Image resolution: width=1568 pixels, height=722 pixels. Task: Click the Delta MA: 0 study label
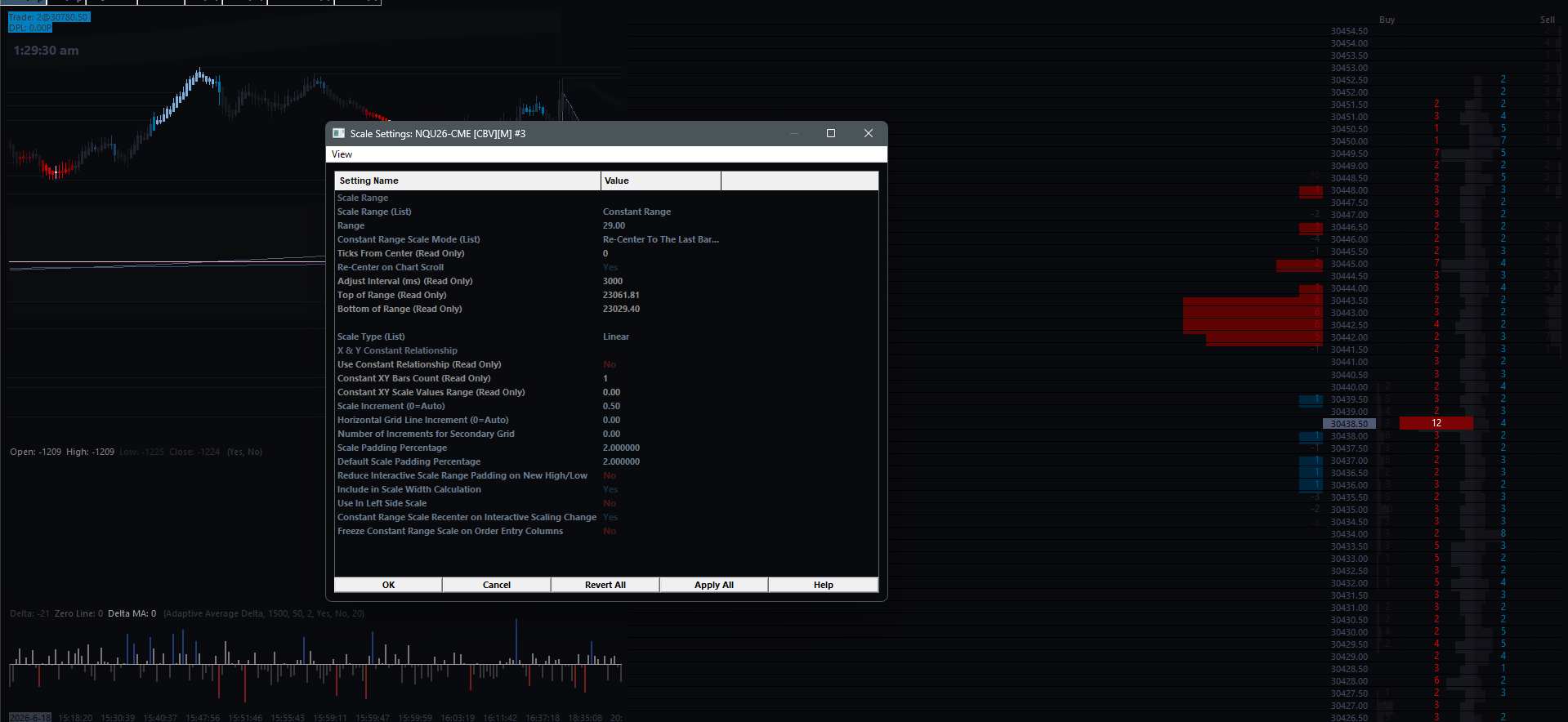pos(132,613)
